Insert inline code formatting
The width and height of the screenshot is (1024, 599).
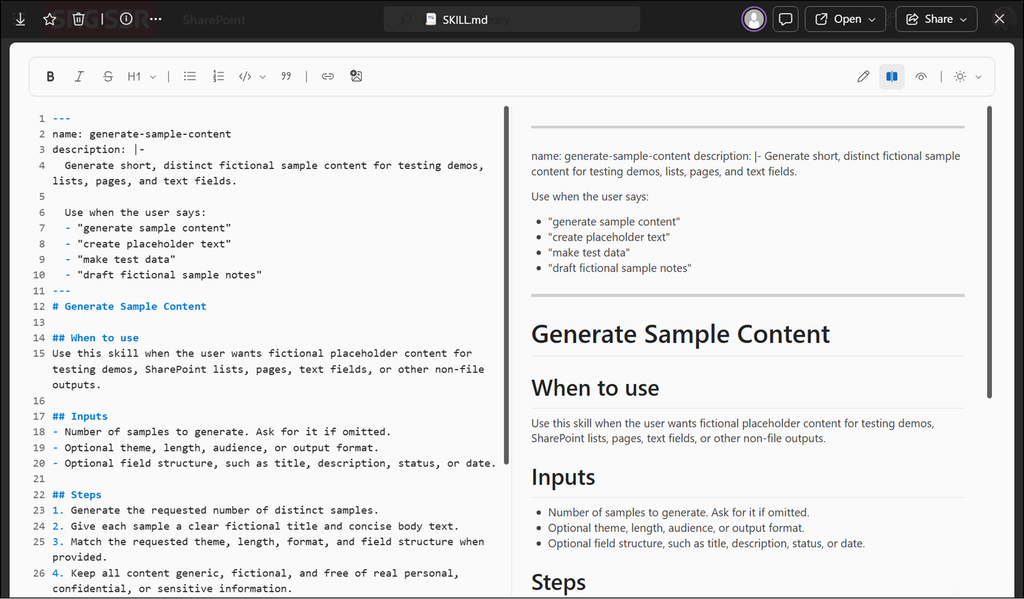245,76
